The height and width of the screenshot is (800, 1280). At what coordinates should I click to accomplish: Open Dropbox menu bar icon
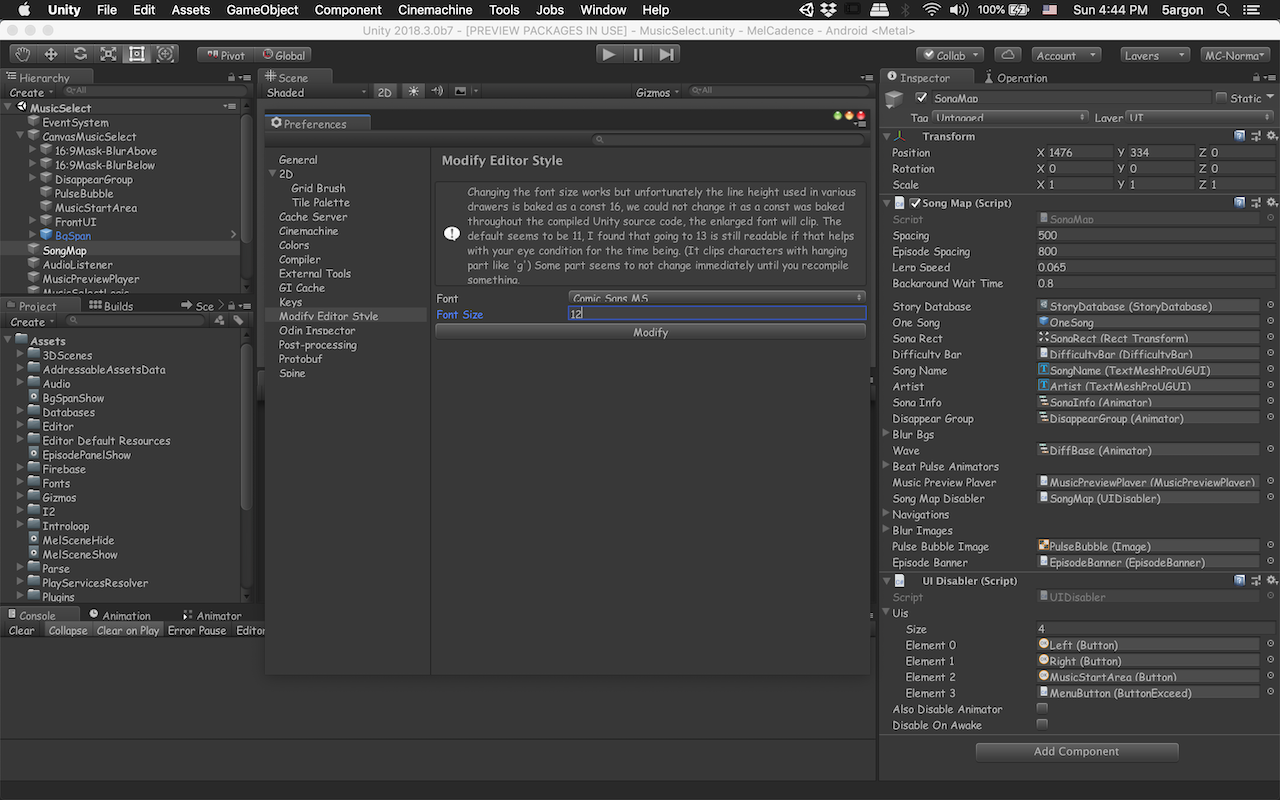[830, 10]
